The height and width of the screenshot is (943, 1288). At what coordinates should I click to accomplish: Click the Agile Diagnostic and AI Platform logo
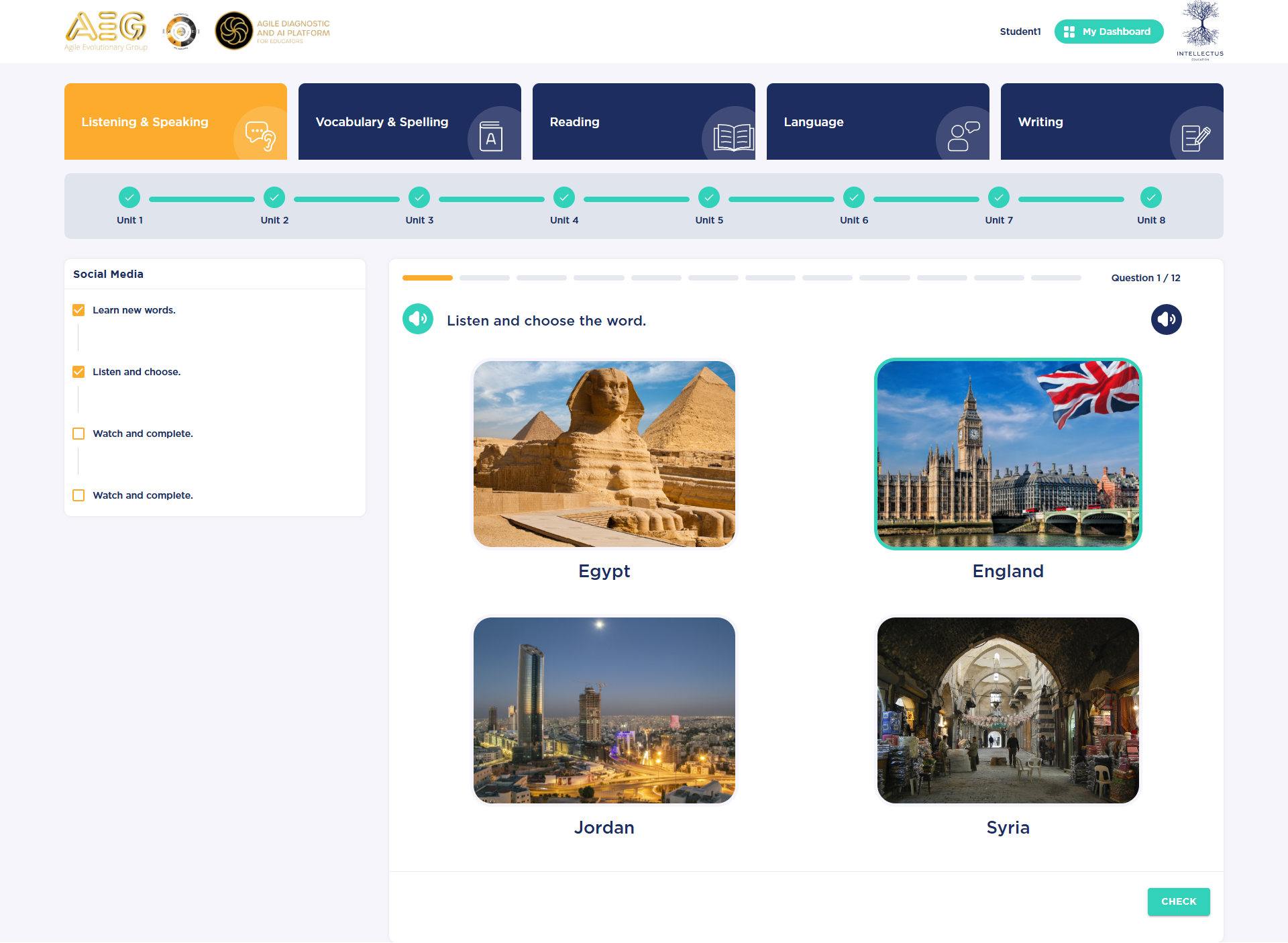click(x=272, y=31)
